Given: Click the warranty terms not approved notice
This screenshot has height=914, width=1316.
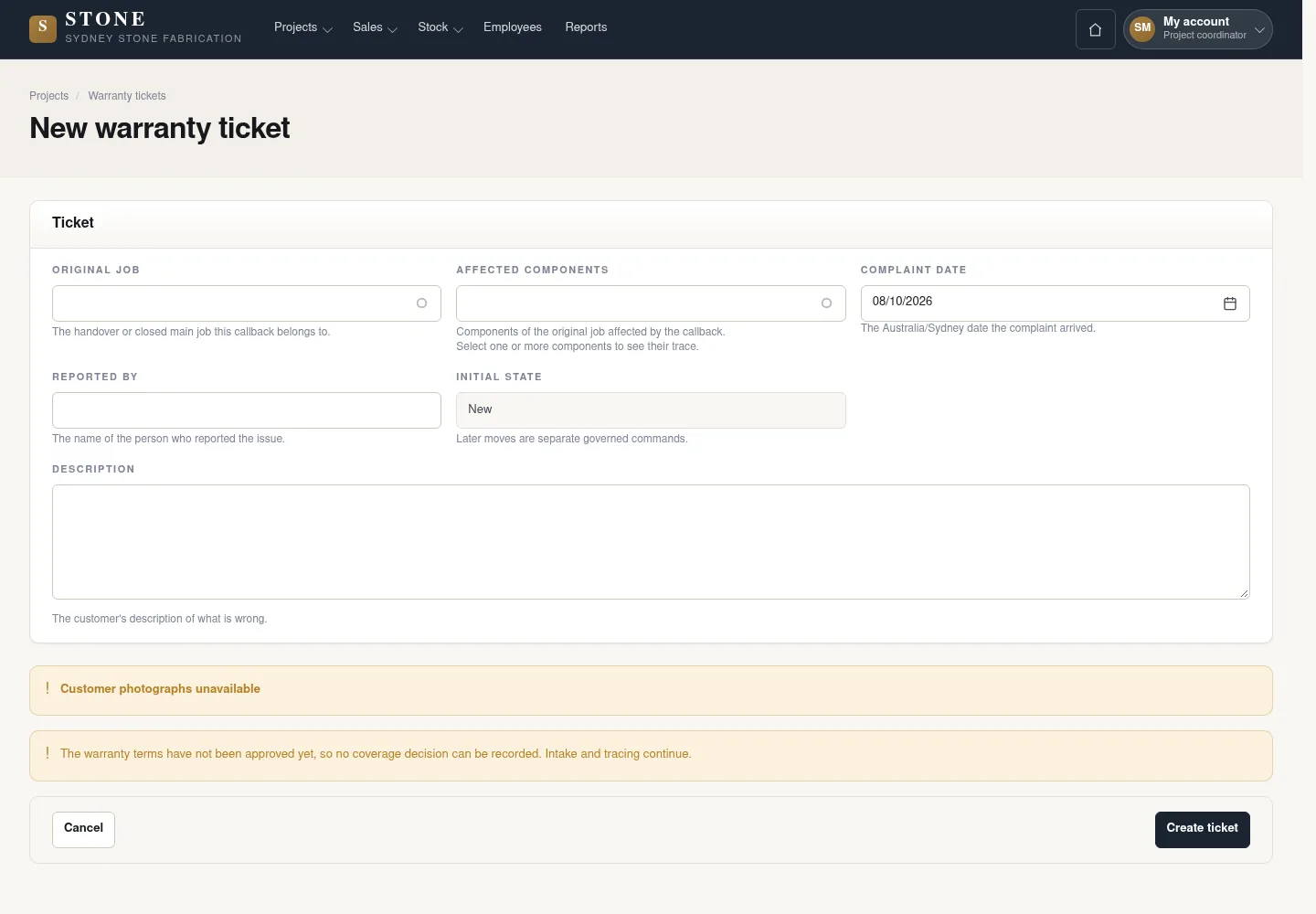Looking at the screenshot, I should point(651,756).
